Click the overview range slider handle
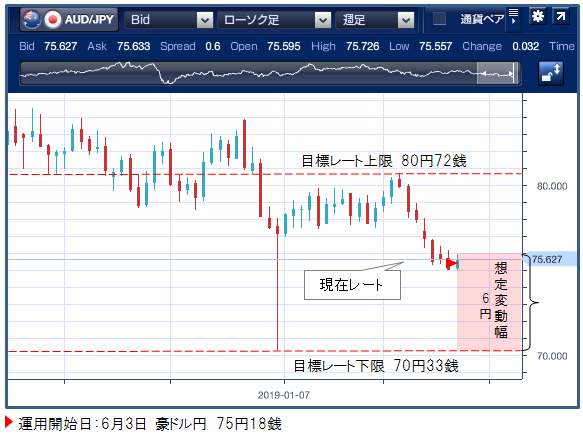 (x=498, y=74)
